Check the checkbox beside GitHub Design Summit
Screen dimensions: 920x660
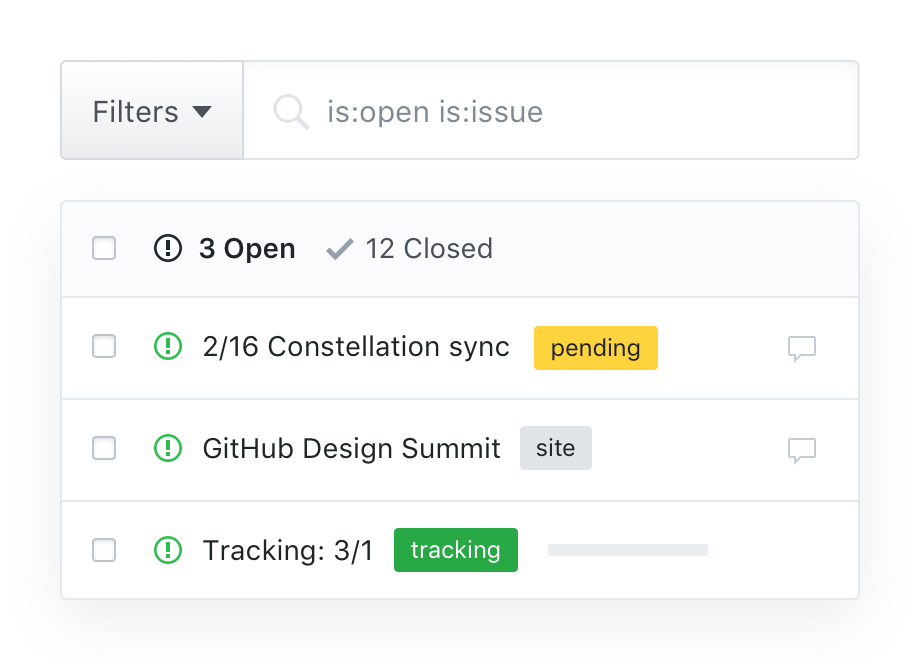[104, 448]
